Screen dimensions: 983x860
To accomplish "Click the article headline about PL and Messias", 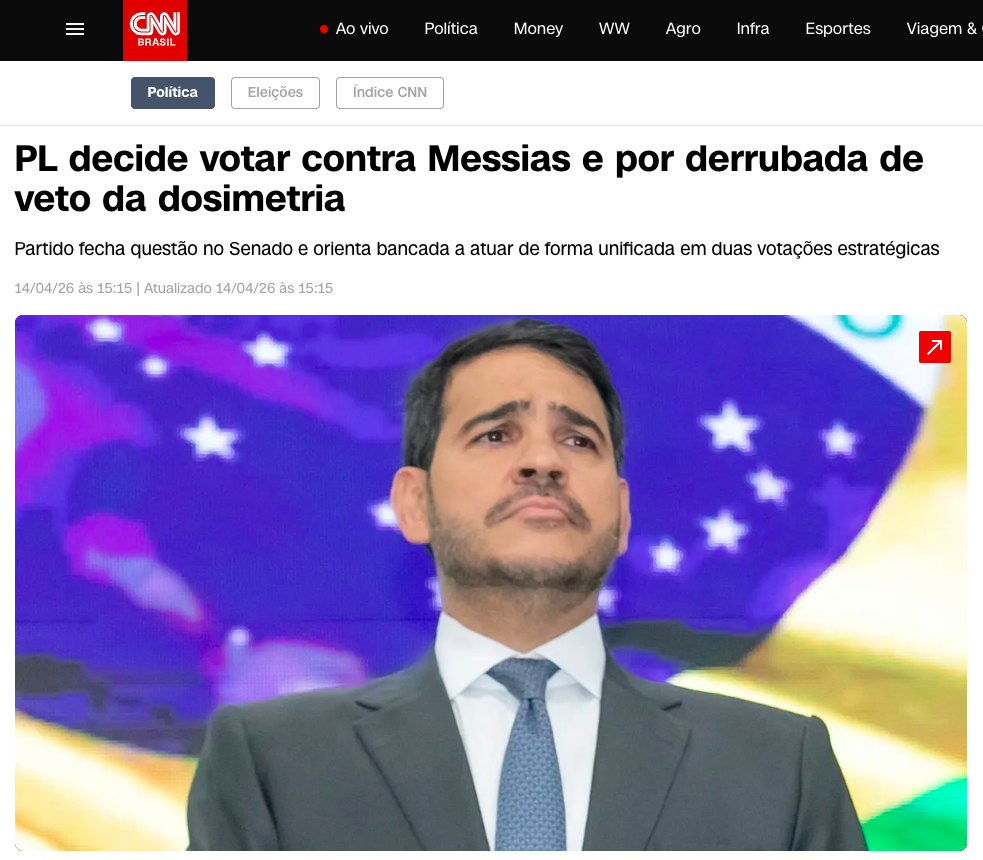I will pyautogui.click(x=469, y=179).
